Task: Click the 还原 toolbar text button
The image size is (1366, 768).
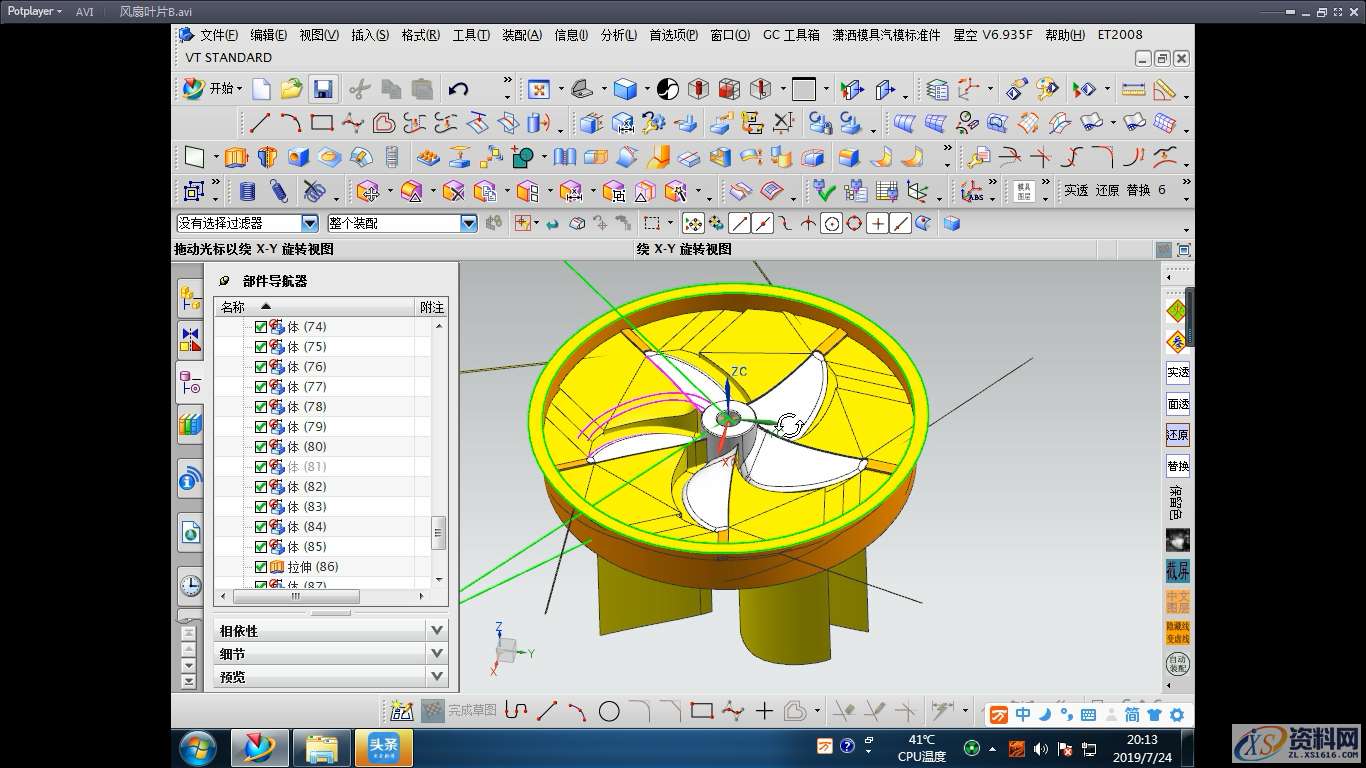Action: click(1107, 190)
